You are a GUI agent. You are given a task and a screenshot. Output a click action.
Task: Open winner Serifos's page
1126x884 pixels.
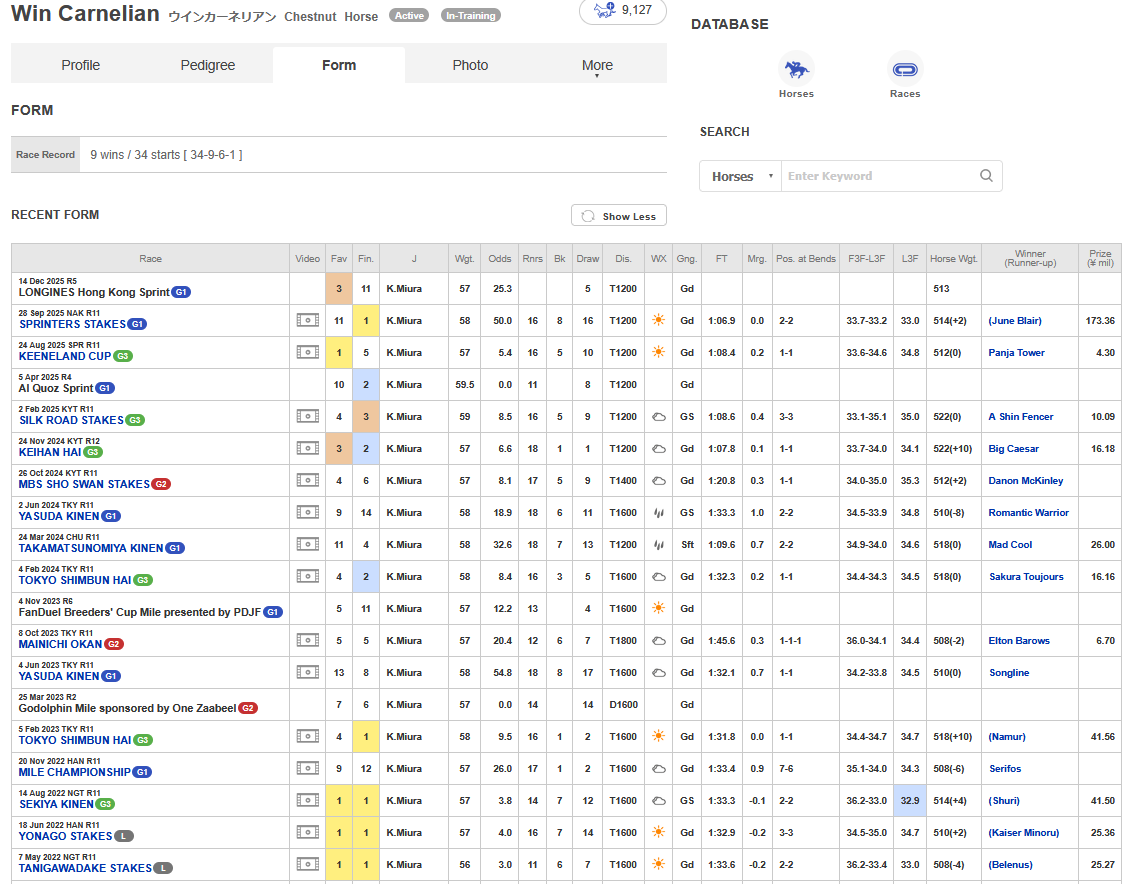click(x=1005, y=768)
